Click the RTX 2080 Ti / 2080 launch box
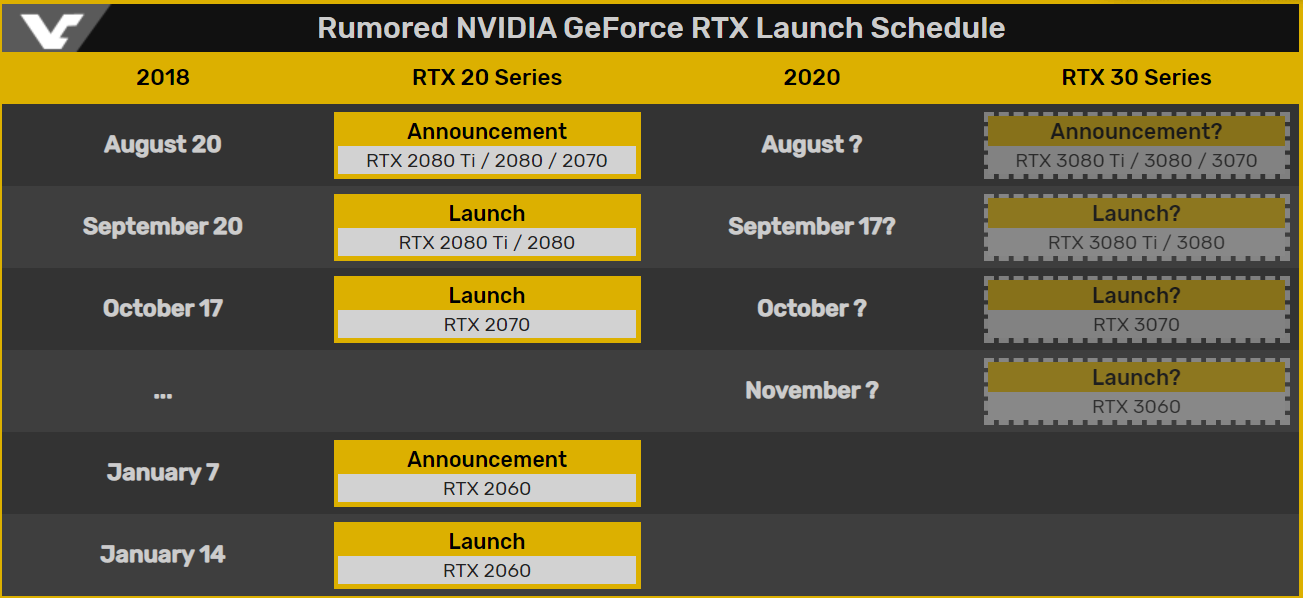The width and height of the screenshot is (1303, 598). pyautogui.click(x=487, y=227)
